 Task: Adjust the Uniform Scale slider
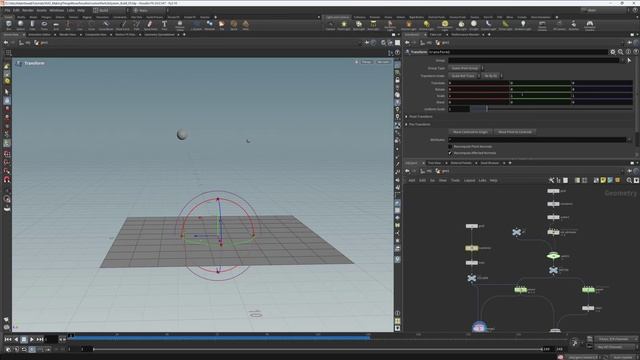click(551, 109)
